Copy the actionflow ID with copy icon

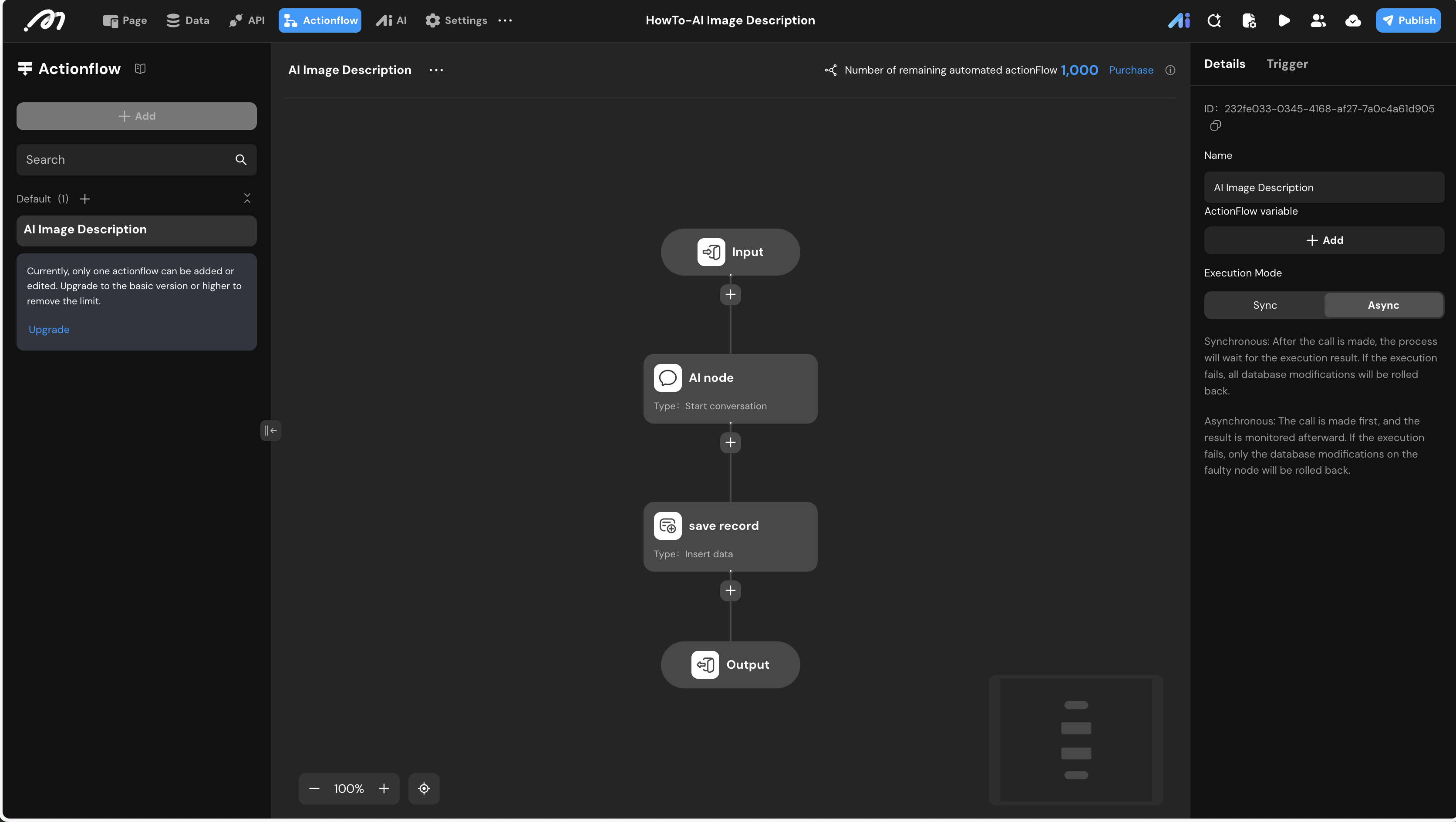pos(1215,125)
